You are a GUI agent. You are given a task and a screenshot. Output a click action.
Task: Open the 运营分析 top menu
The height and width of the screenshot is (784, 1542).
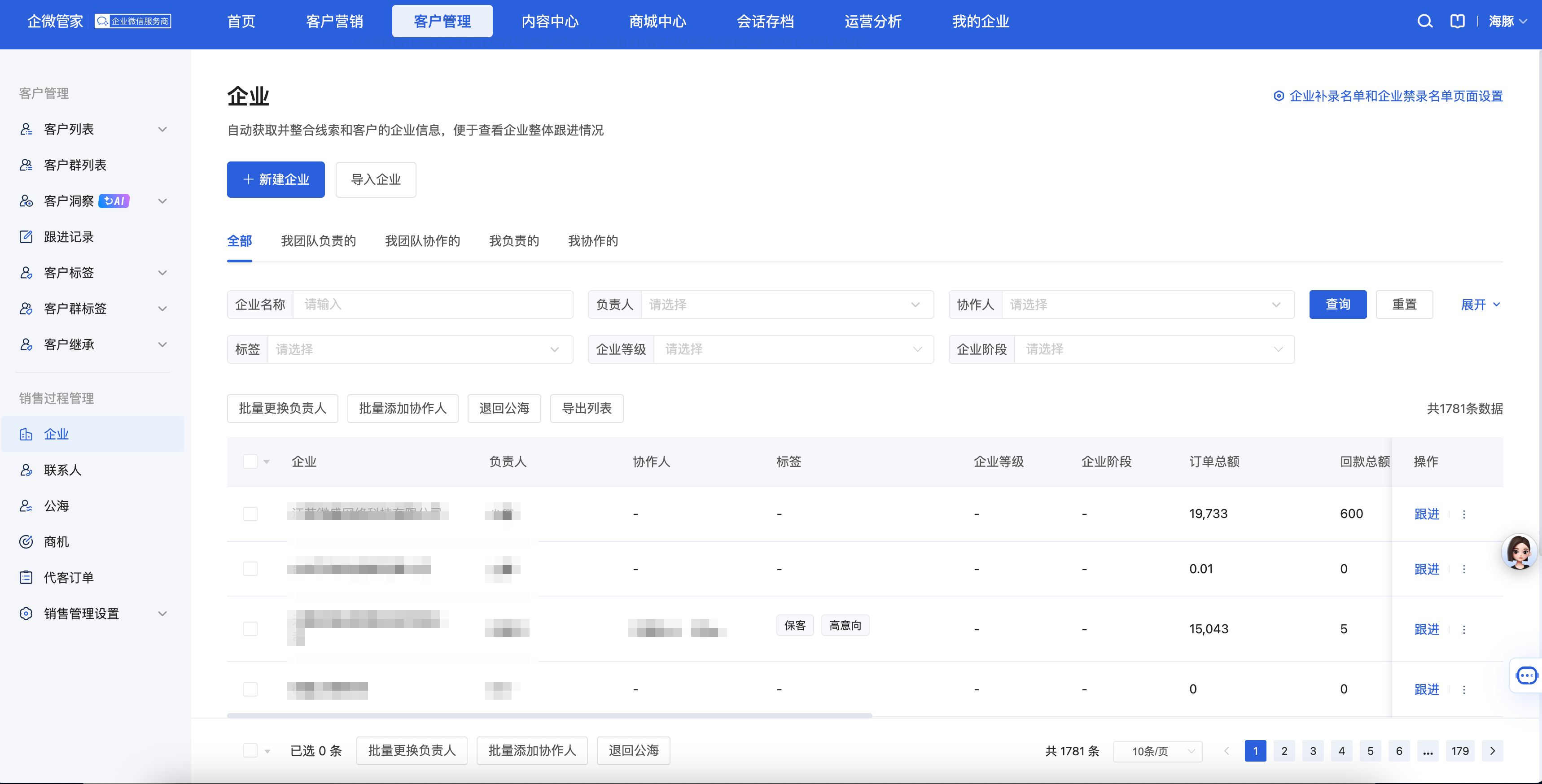pyautogui.click(x=873, y=22)
